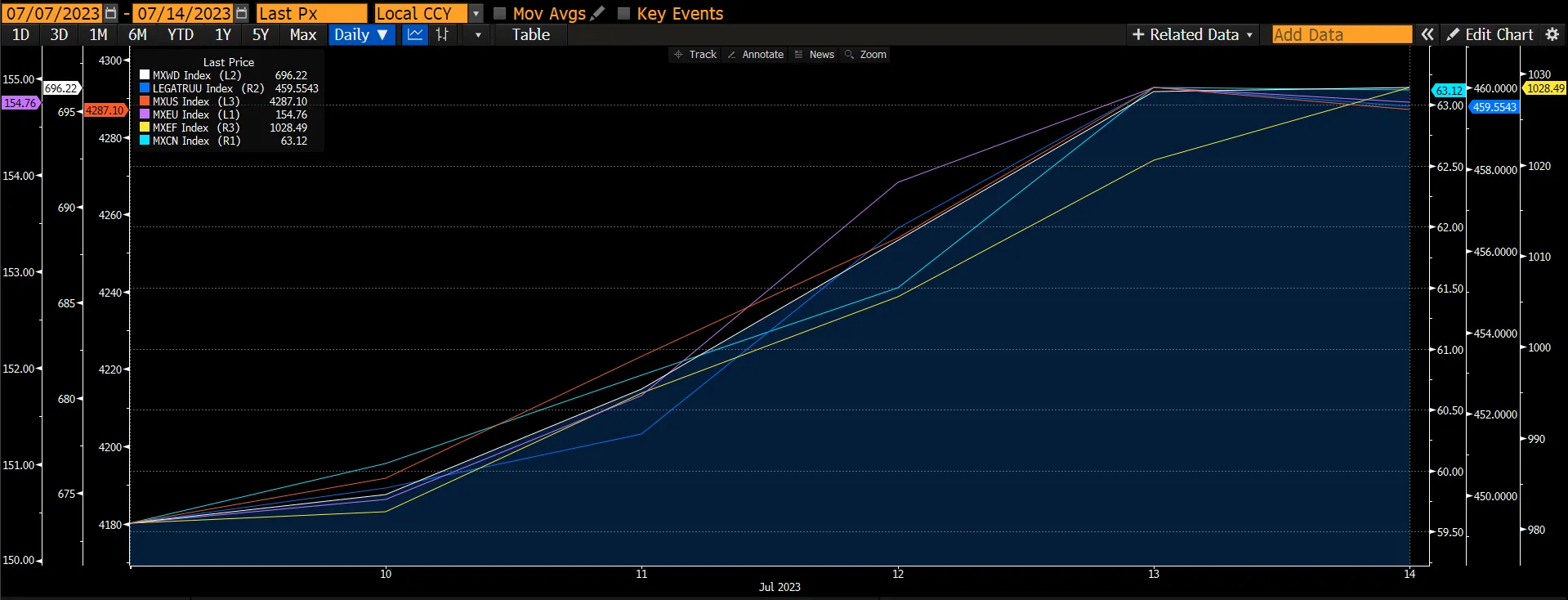
Task: Select the 3D time range
Action: point(59,34)
